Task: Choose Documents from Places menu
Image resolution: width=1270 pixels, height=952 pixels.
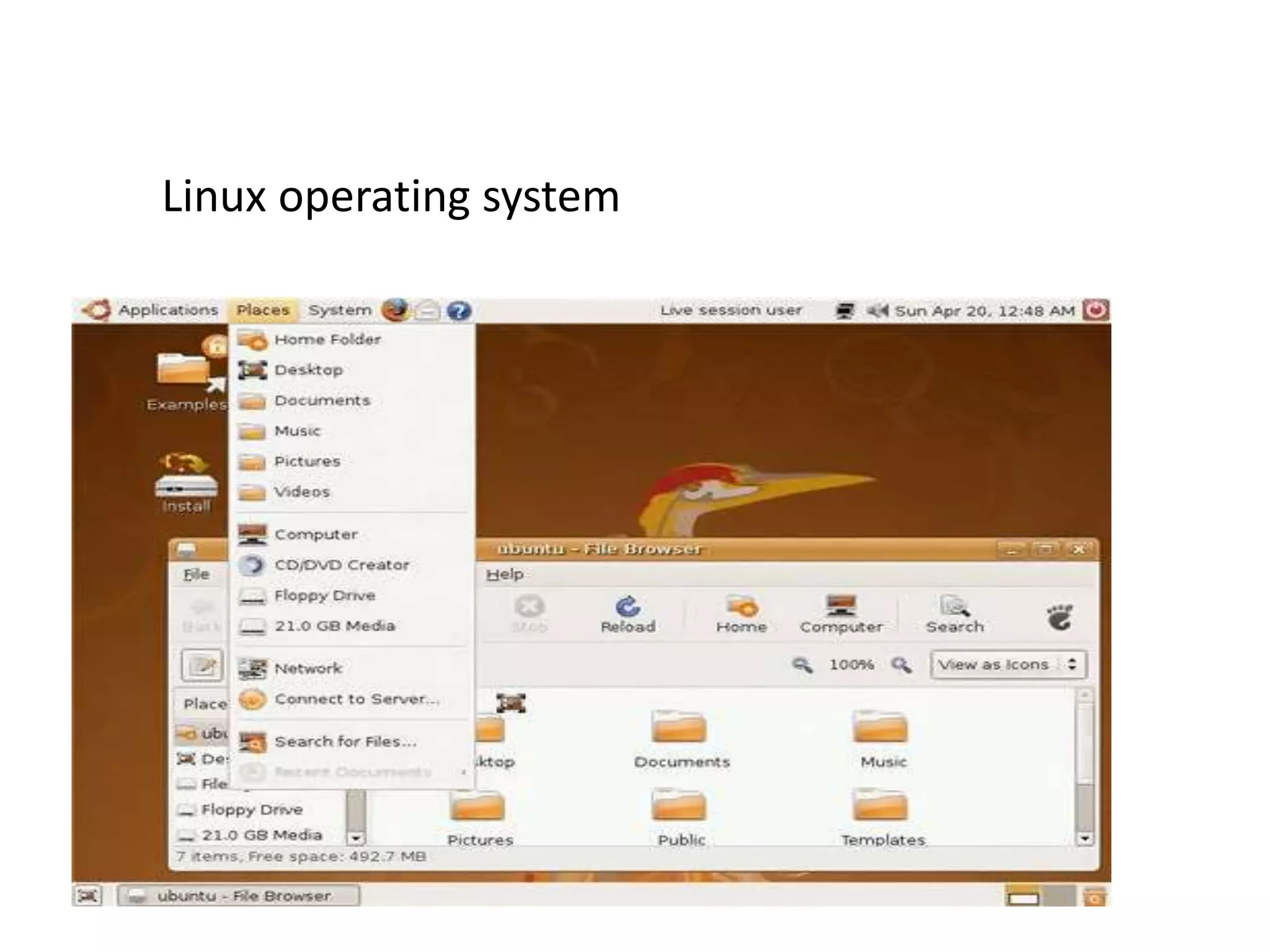Action: 352,400
